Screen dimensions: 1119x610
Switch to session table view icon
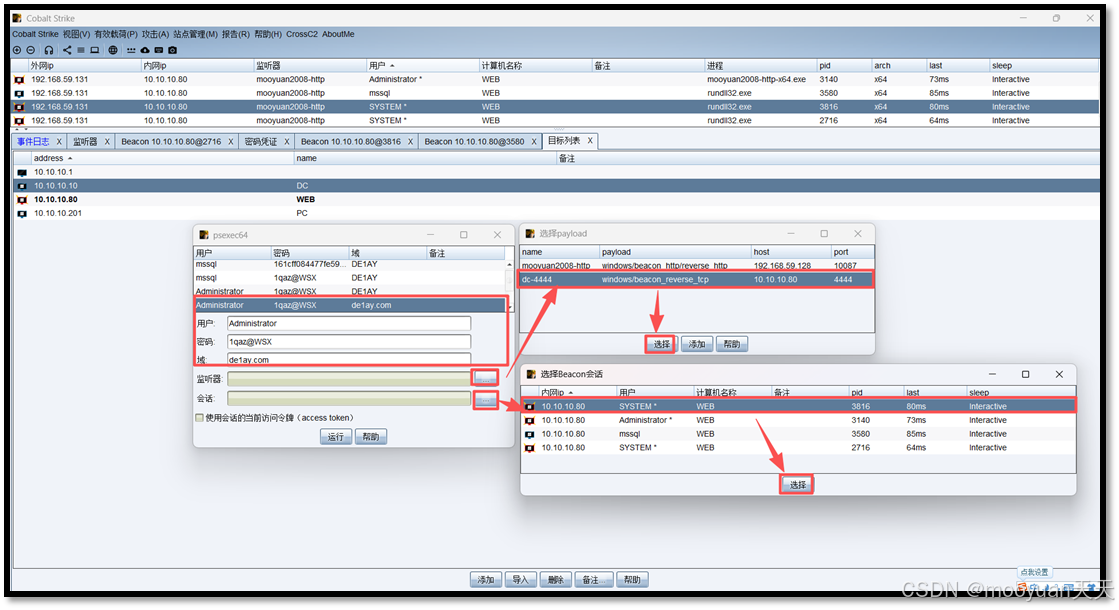coord(81,50)
